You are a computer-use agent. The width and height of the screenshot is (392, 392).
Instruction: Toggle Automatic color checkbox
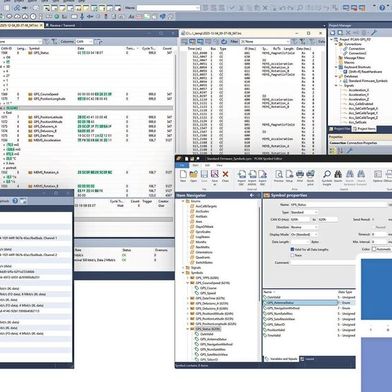click(374, 249)
